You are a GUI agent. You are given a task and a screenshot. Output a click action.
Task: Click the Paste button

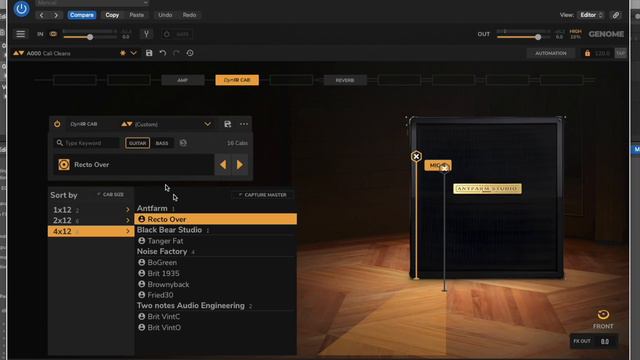pyautogui.click(x=136, y=15)
